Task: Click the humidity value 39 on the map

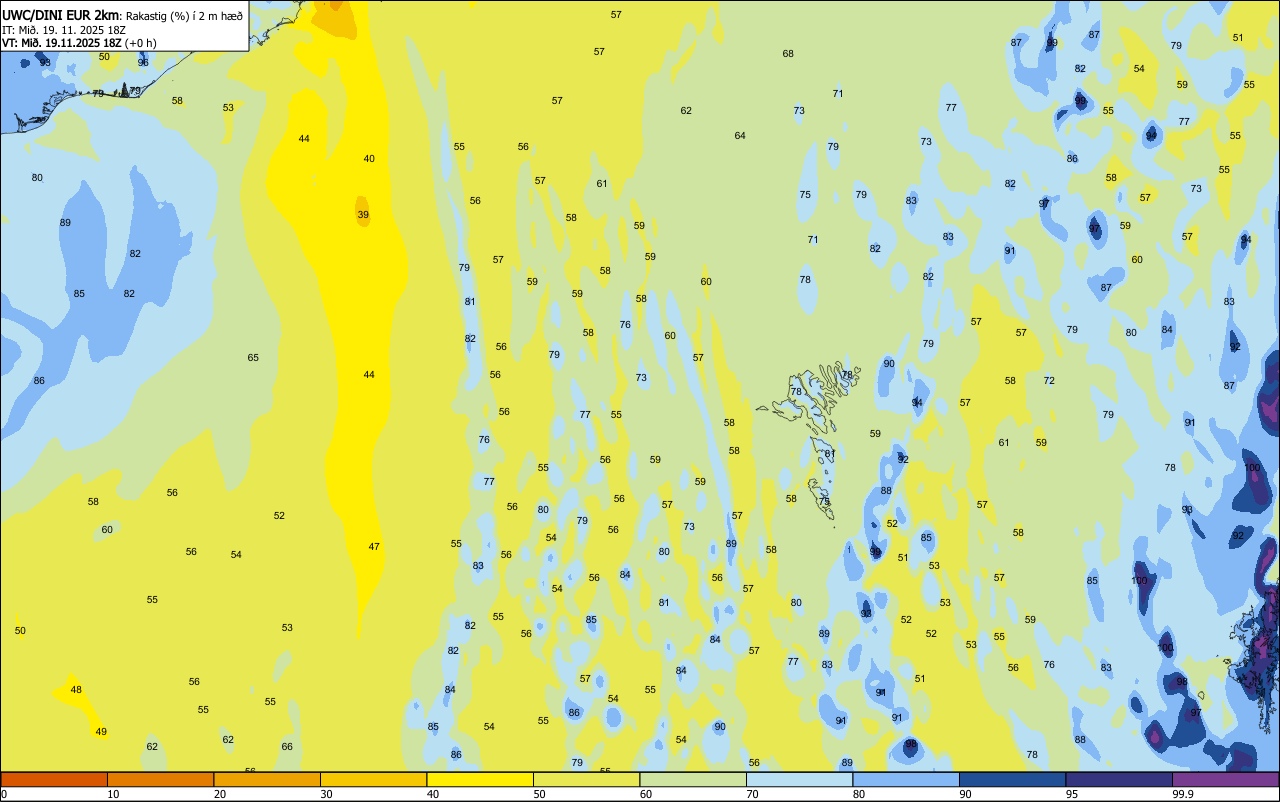Action: tap(363, 214)
